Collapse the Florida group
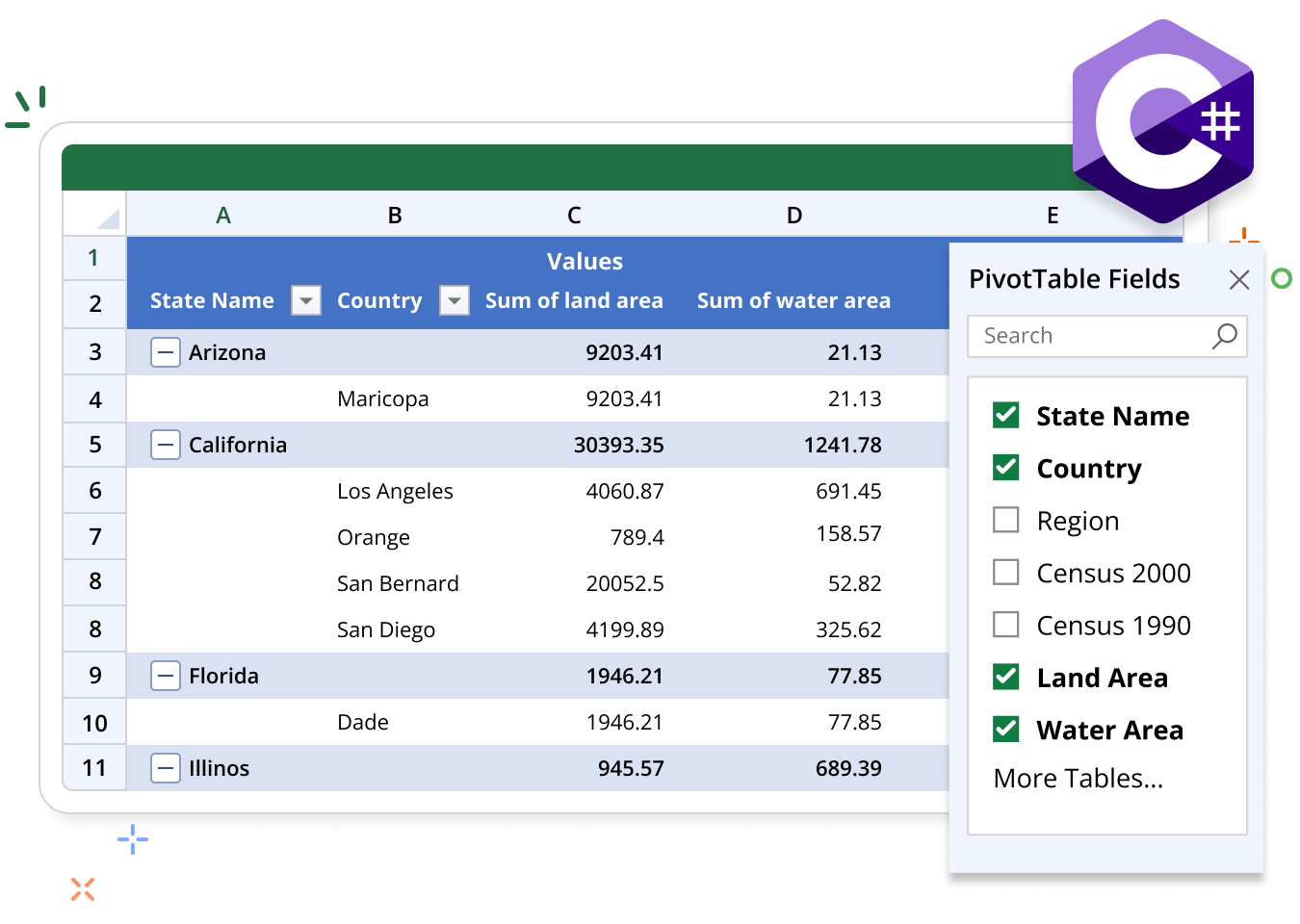The height and width of the screenshot is (924, 1300). 166,676
